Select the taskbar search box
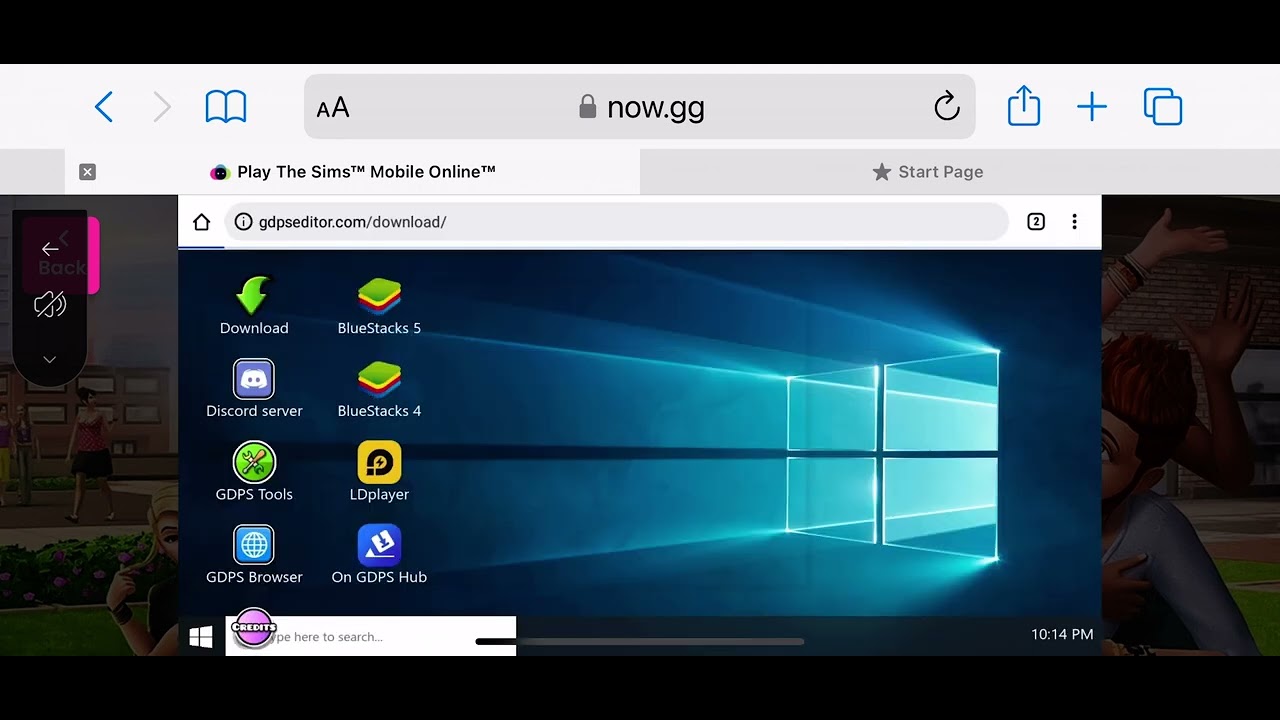This screenshot has height=720, width=1280. click(x=371, y=636)
